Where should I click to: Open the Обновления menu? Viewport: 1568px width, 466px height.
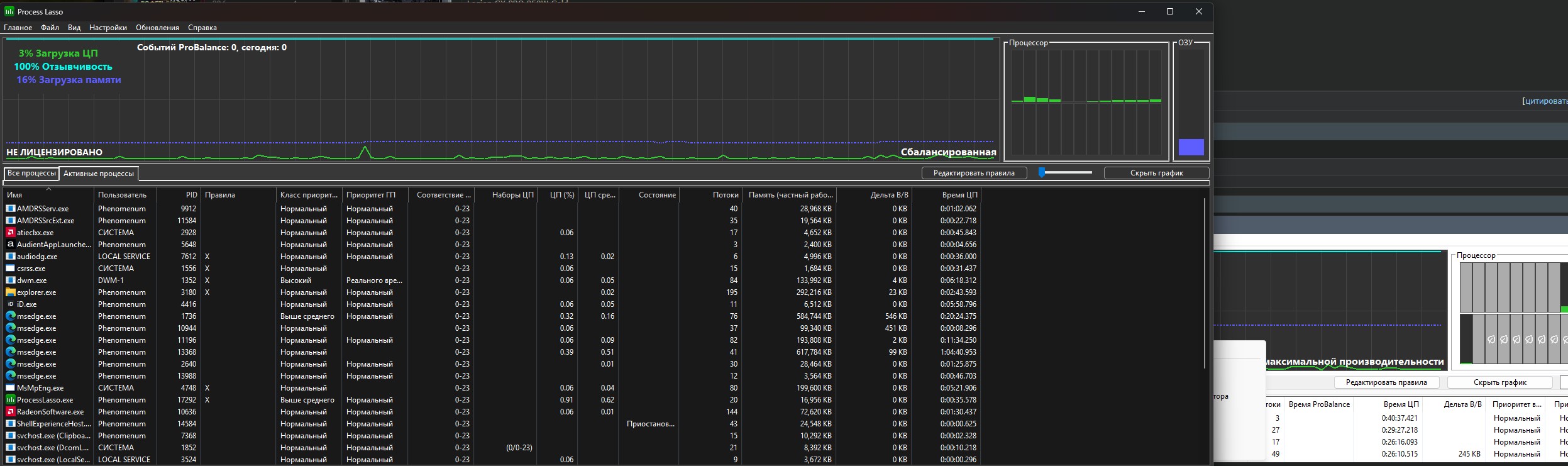[157, 28]
